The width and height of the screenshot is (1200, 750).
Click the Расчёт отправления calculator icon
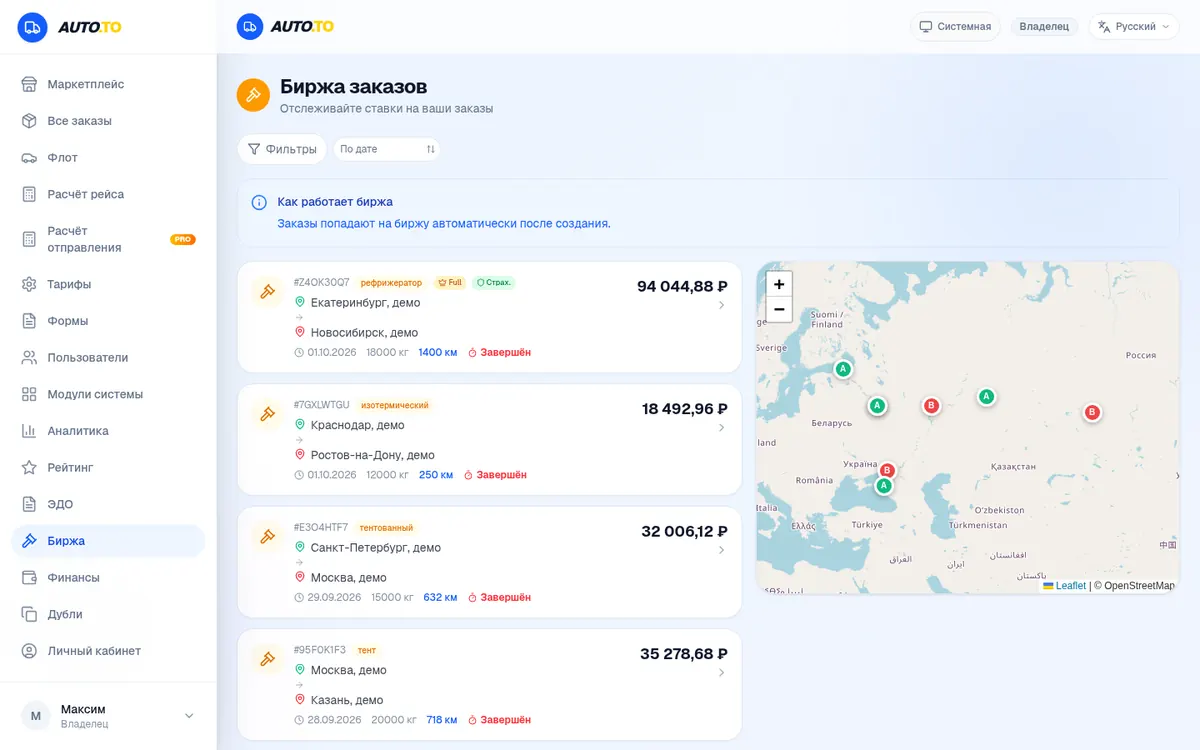pos(29,239)
